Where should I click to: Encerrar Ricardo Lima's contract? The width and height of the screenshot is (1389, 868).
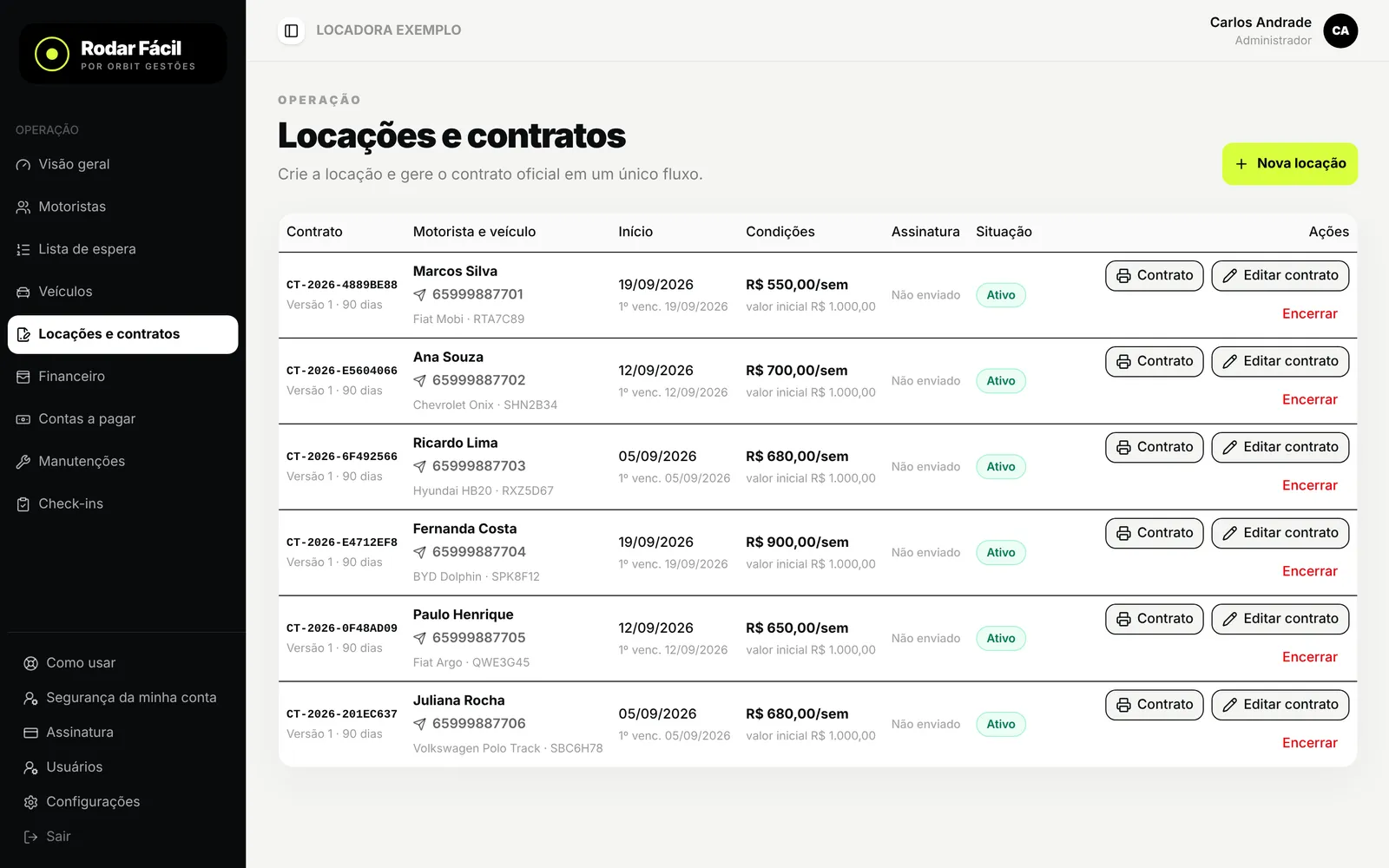pos(1310,486)
